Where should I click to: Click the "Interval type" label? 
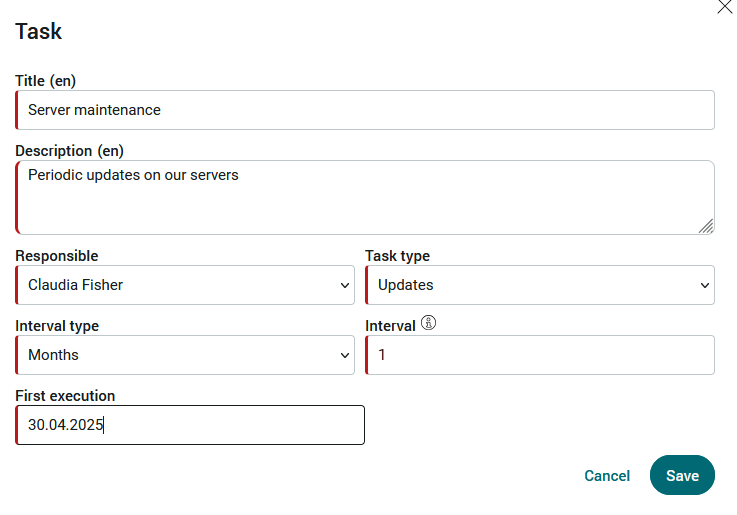pos(57,326)
